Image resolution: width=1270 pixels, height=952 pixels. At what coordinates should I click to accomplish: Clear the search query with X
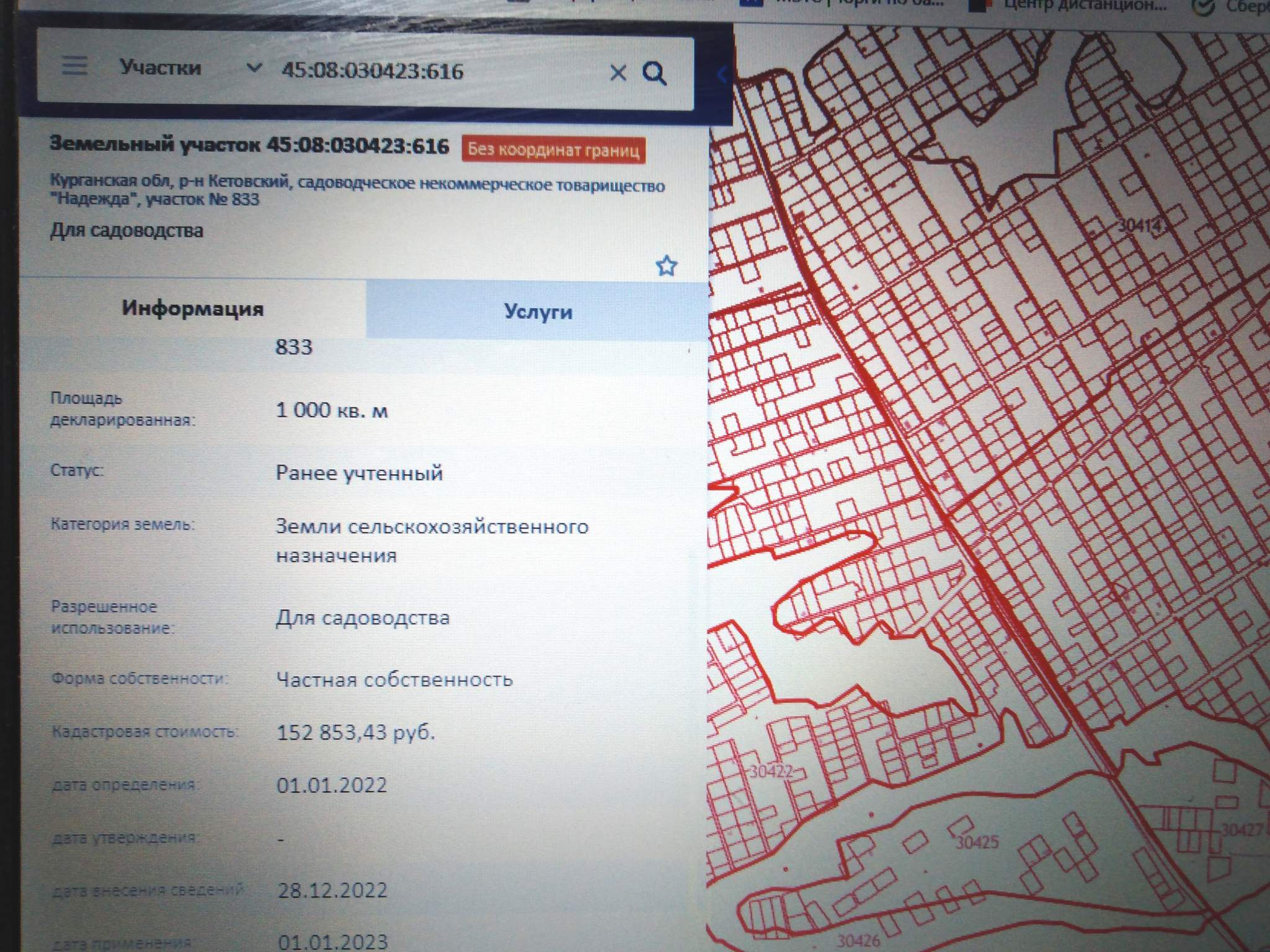point(618,73)
